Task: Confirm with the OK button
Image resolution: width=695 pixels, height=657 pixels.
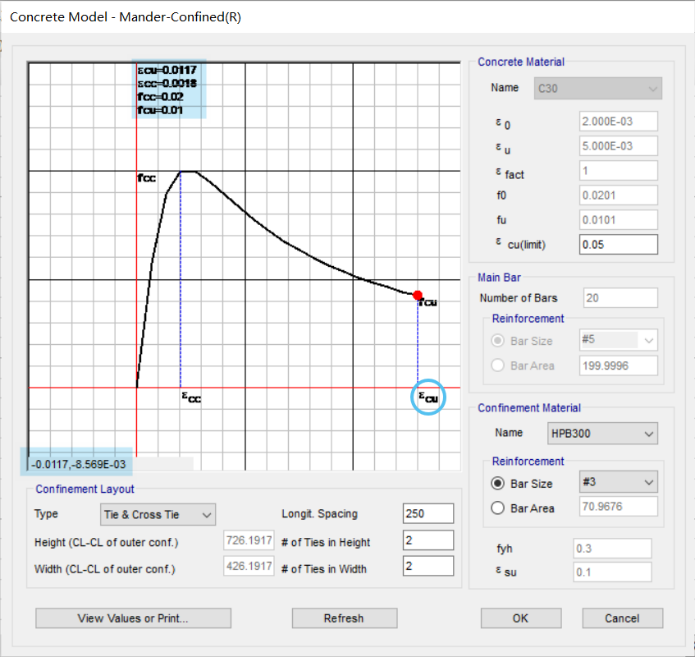Action: [521, 618]
